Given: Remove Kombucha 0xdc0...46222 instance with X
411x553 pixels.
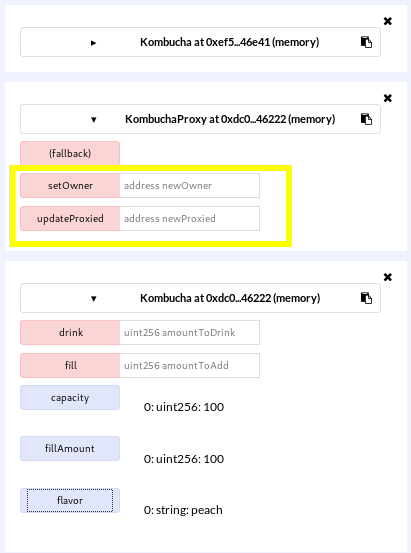Looking at the screenshot, I should pos(388,277).
